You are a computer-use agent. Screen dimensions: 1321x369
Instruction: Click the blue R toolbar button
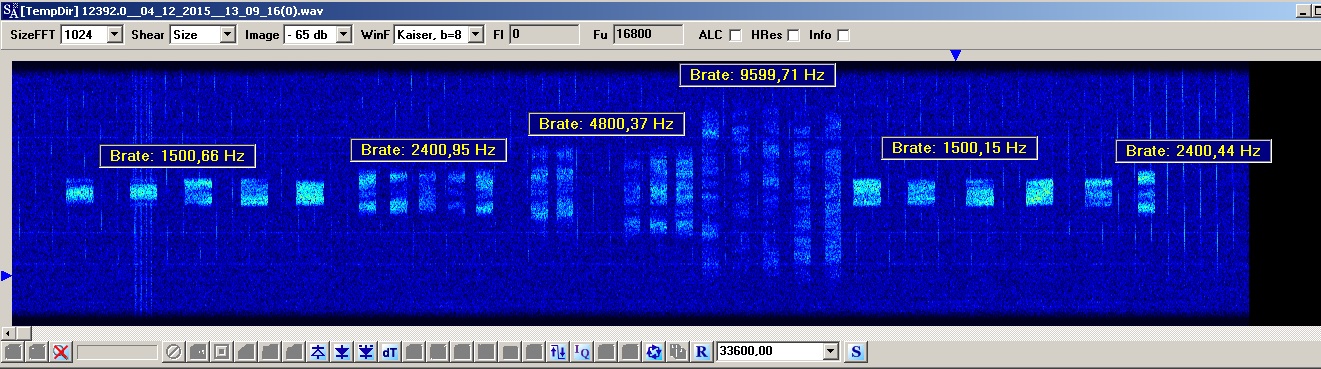coord(702,352)
